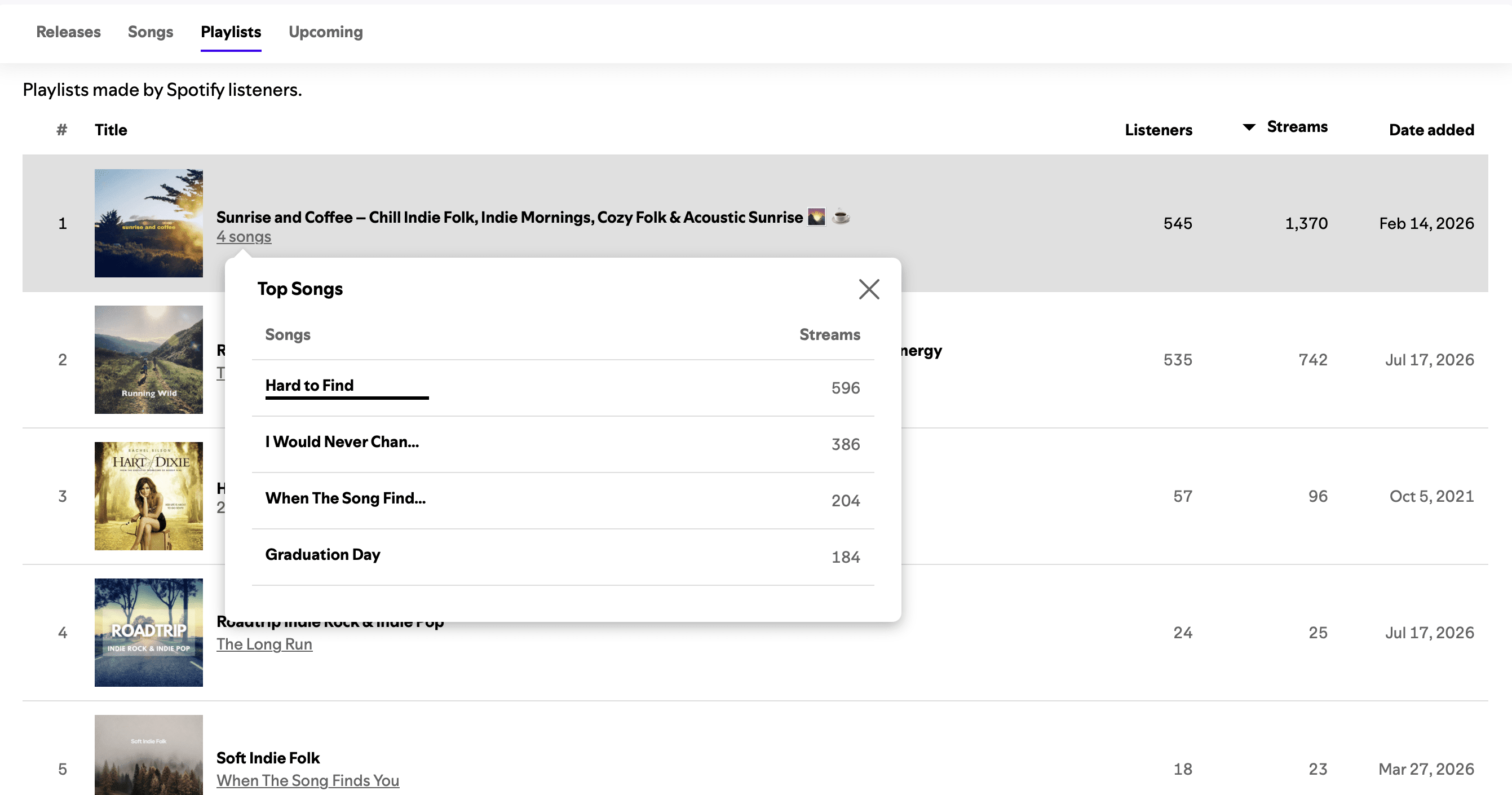Close the Top Songs popup
The image size is (1512, 795).
coord(869,289)
